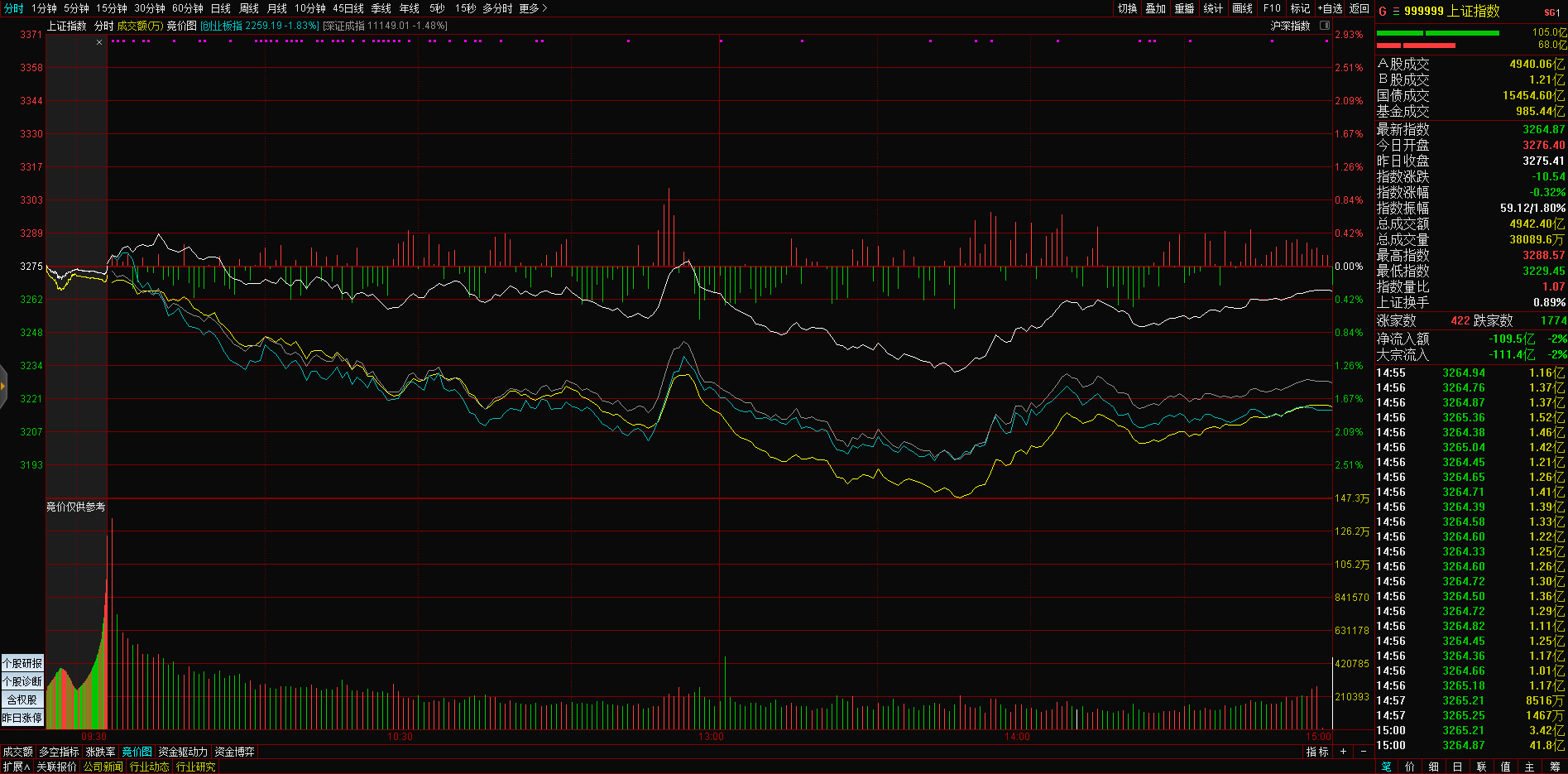Select the 资金驱动力 indicator tab
This screenshot has height=774, width=1568.
click(x=183, y=752)
